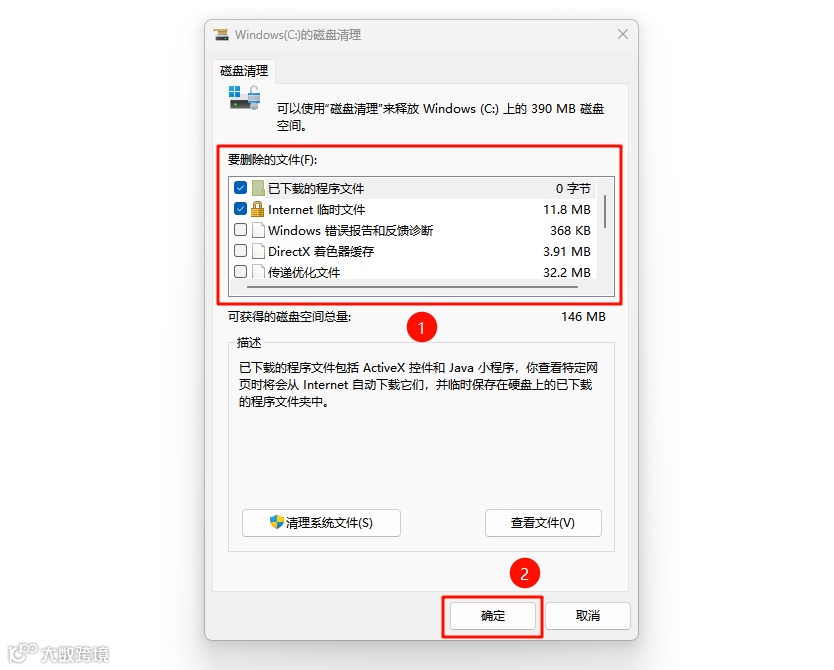The width and height of the screenshot is (834, 670).
Task: Click the Disk Cleanup title bar icon
Action: pyautogui.click(x=221, y=35)
